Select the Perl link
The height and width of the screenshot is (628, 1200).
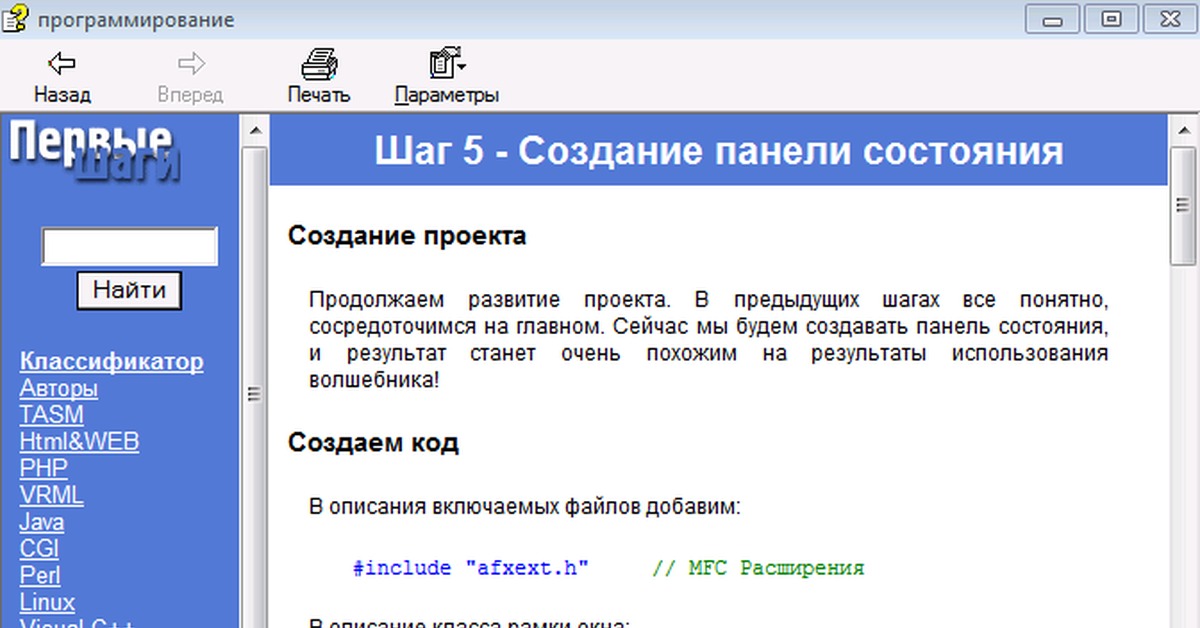40,576
